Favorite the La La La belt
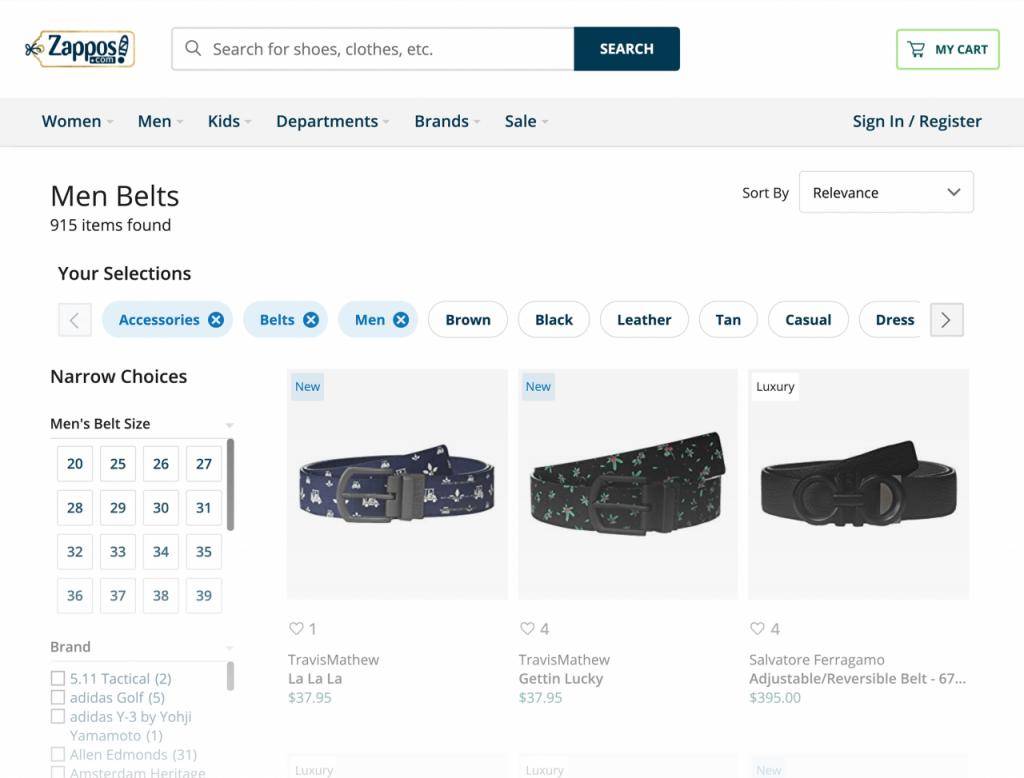Image resolution: width=1024 pixels, height=778 pixels. pyautogui.click(x=296, y=629)
